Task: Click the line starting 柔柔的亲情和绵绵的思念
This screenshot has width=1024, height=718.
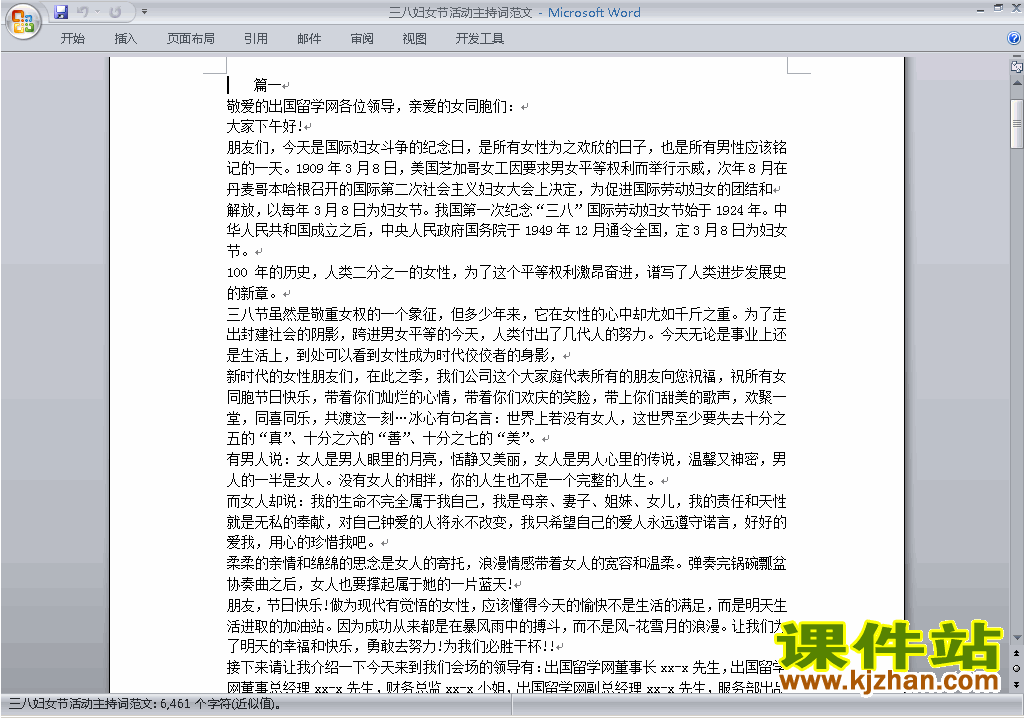Action: point(507,563)
